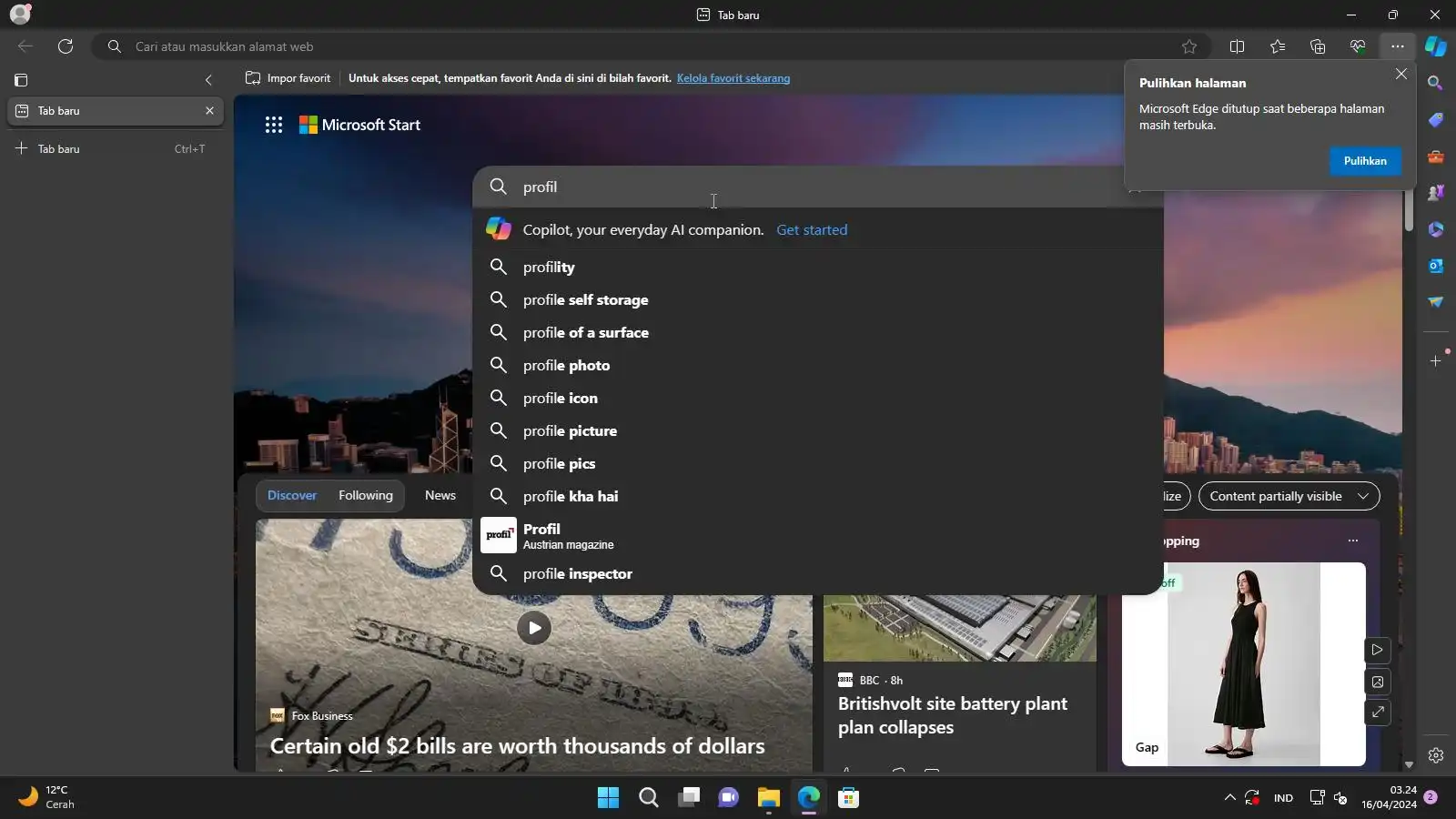This screenshot has height=819, width=1456.
Task: Open the Edge profile avatar menu
Action: pyautogui.click(x=20, y=14)
